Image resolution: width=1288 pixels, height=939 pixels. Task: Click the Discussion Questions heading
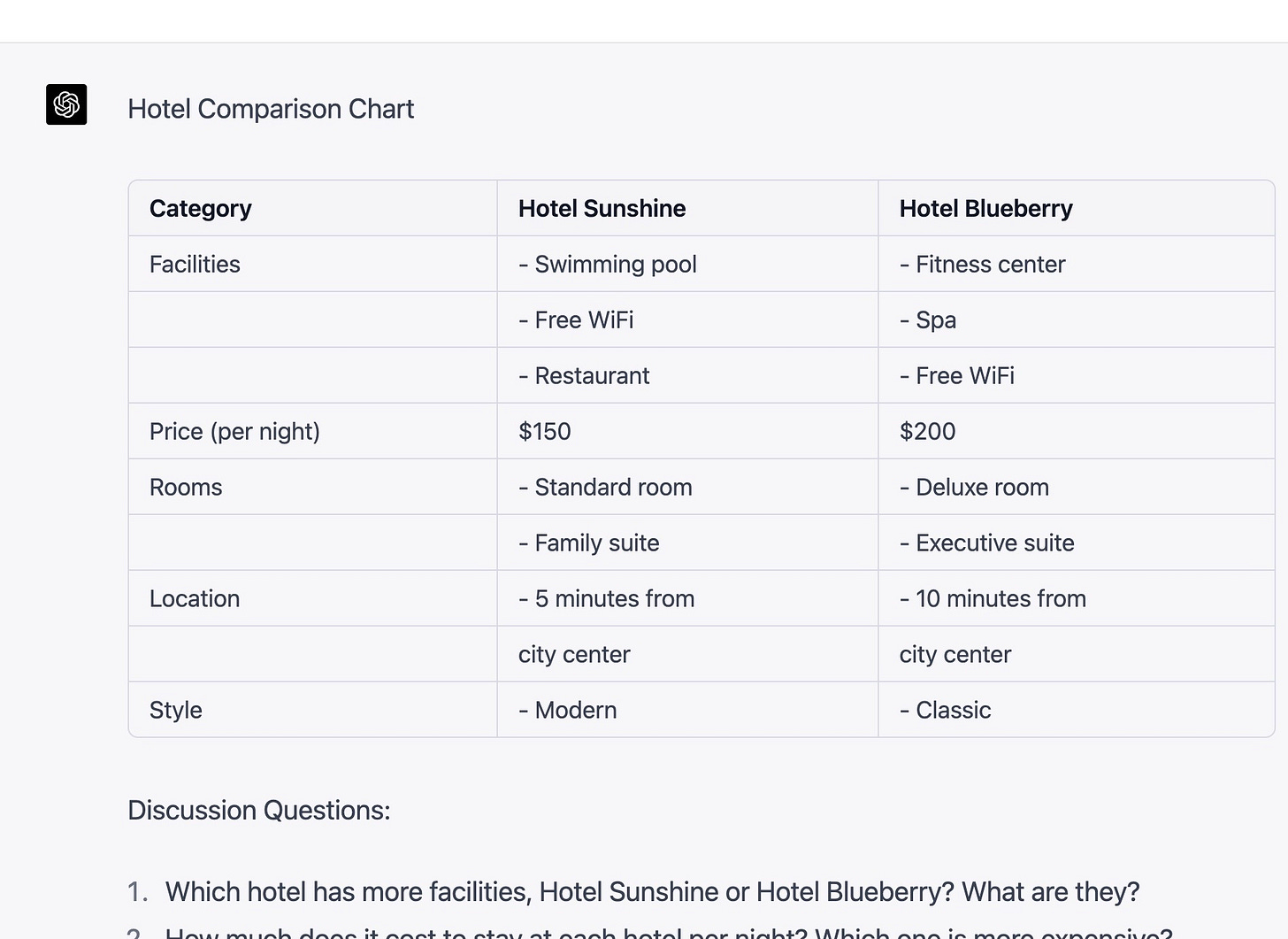pyautogui.click(x=259, y=811)
